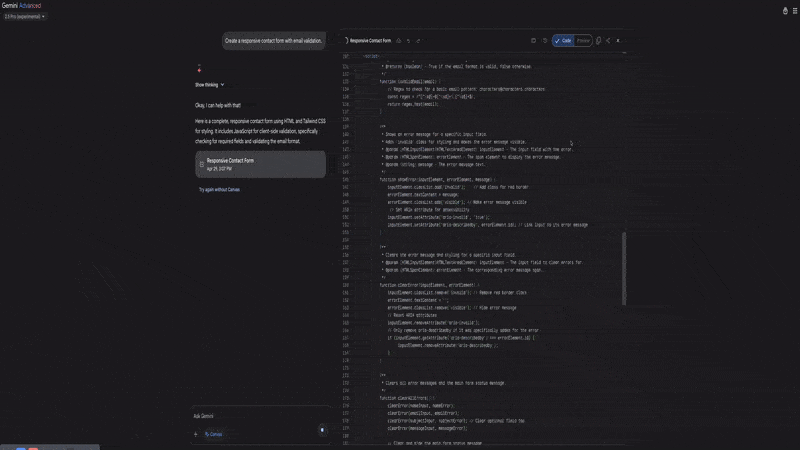The image size is (800, 450).
Task: Click the Responsive Contact Form title in Canvas header
Action: (370, 40)
